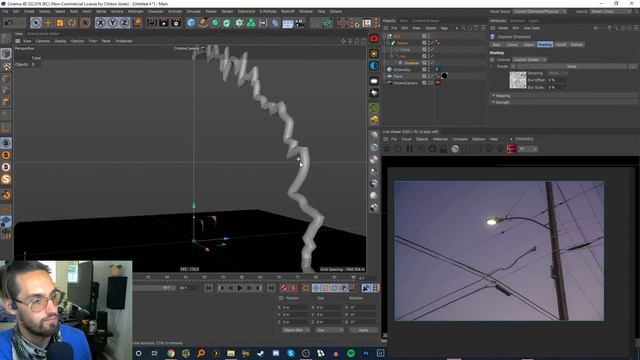Click the Octane camera tag on OctaneCamera

click(x=438, y=83)
